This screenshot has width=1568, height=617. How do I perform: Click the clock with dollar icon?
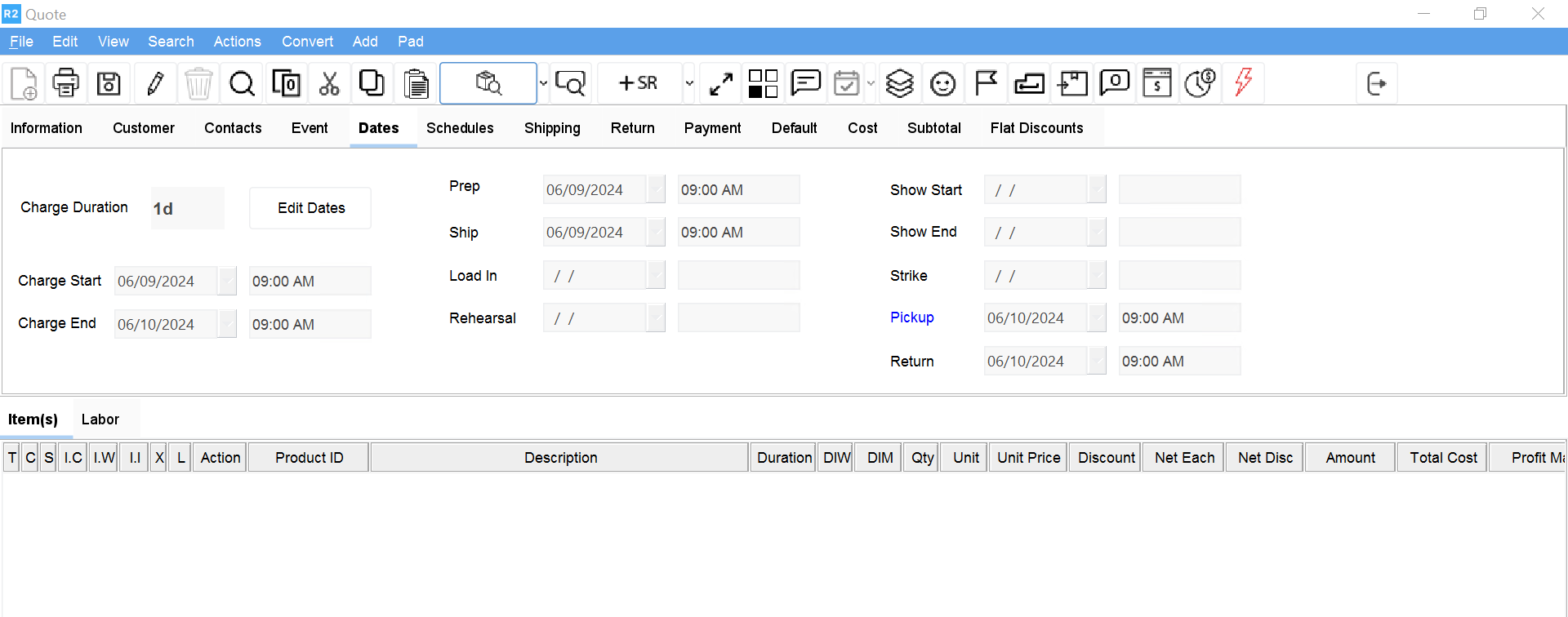point(1200,83)
